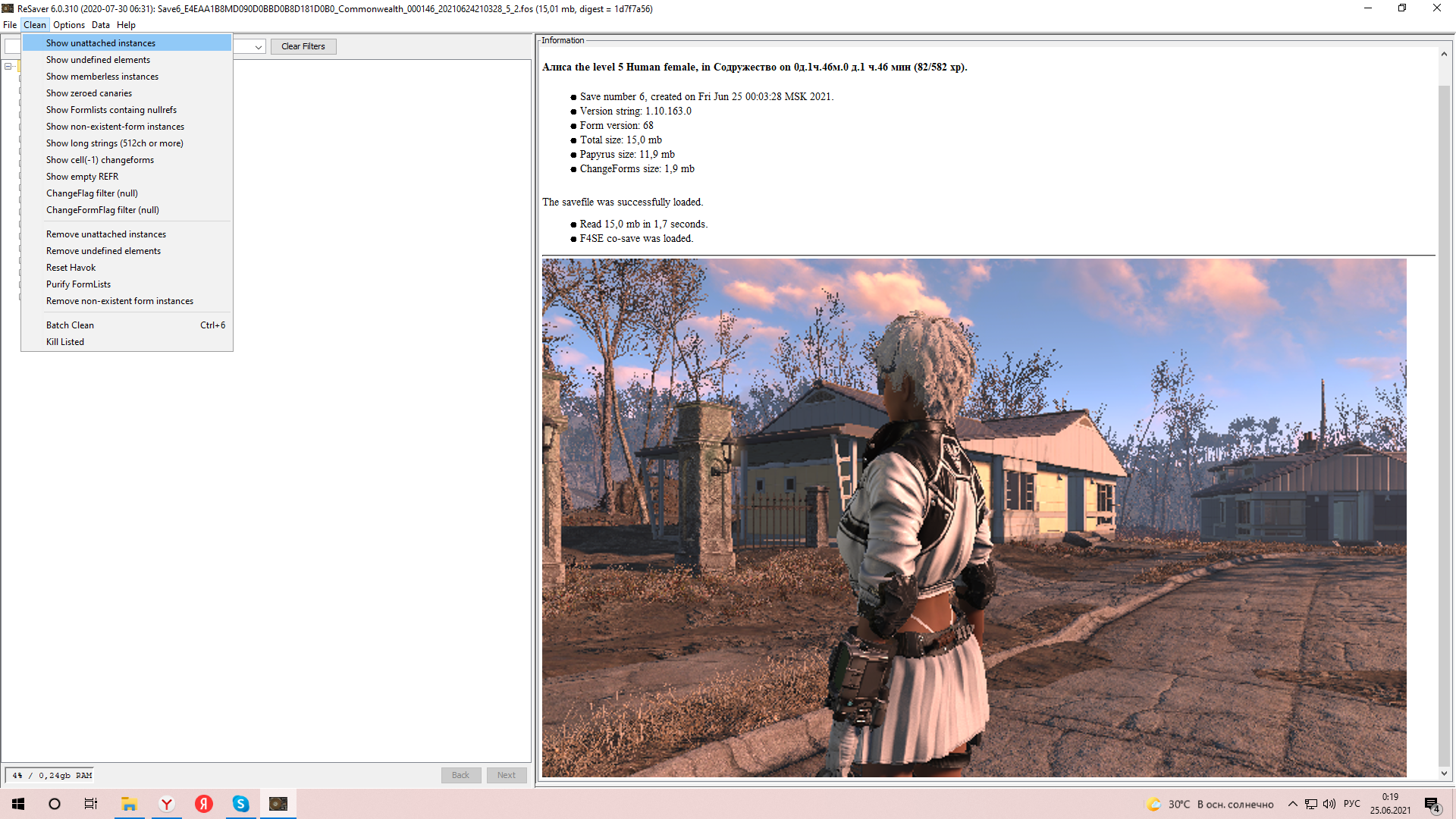The image size is (1456, 819).
Task: Click the Cortana search circle icon
Action: 55,804
